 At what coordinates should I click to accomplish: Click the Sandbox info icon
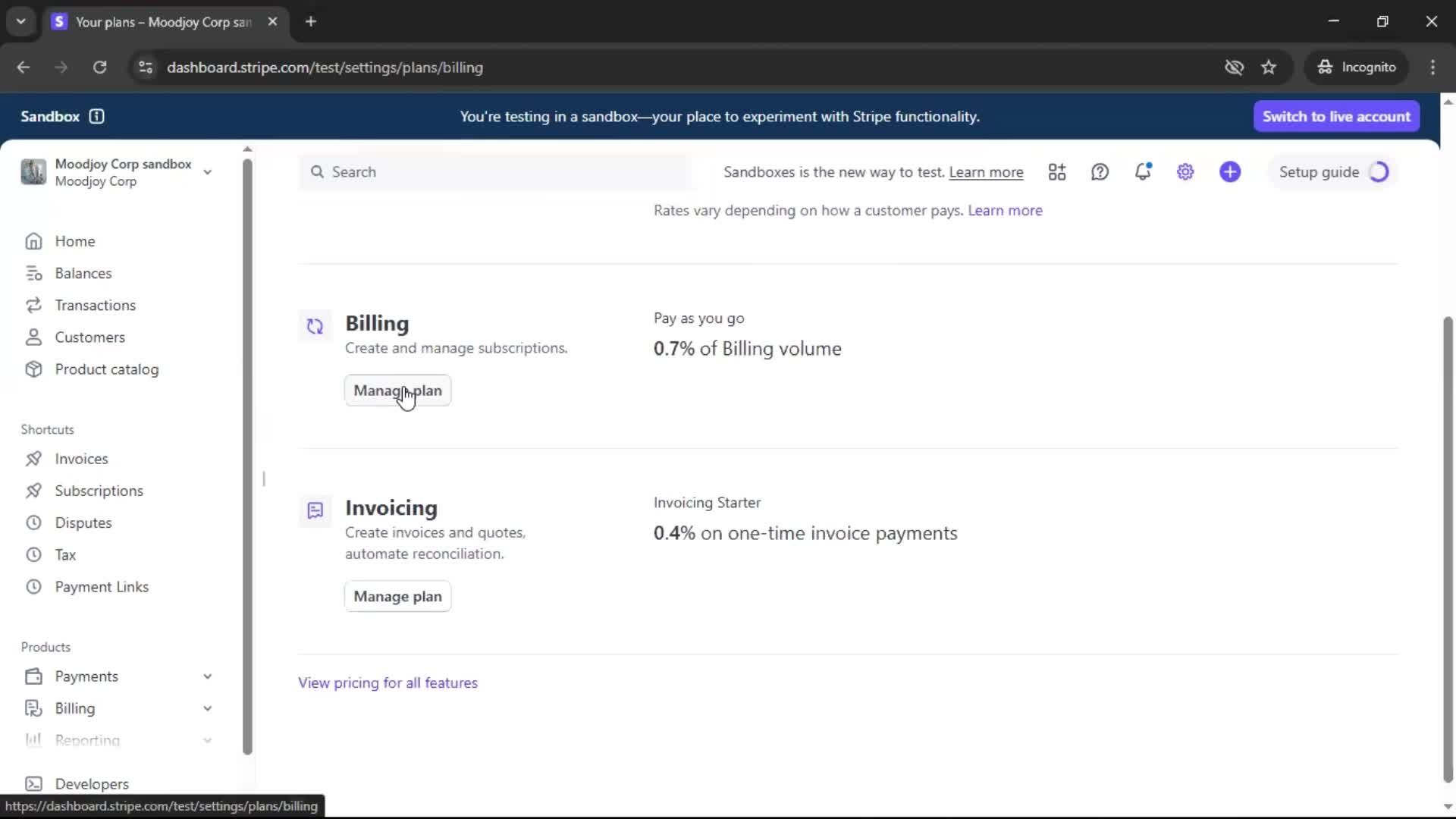96,116
